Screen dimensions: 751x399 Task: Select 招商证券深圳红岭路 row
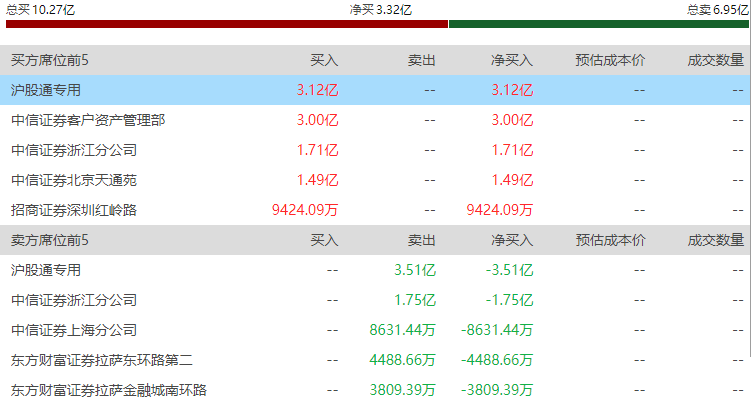375,210
